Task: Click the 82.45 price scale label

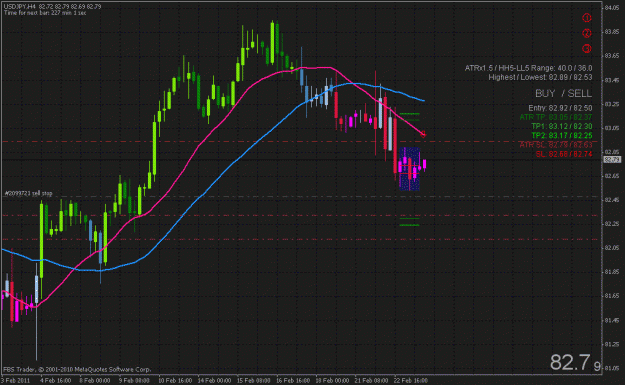Action: [x=611, y=200]
